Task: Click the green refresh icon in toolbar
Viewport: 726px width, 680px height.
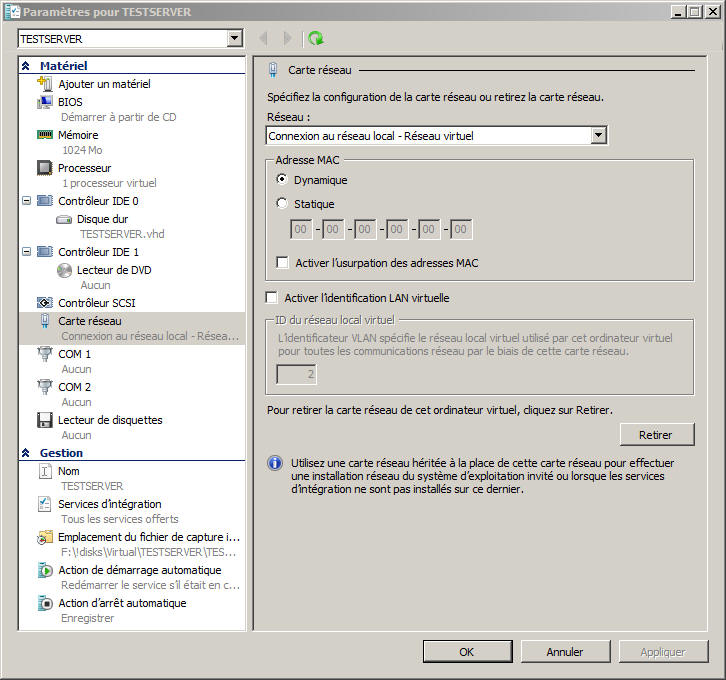Action: [316, 39]
